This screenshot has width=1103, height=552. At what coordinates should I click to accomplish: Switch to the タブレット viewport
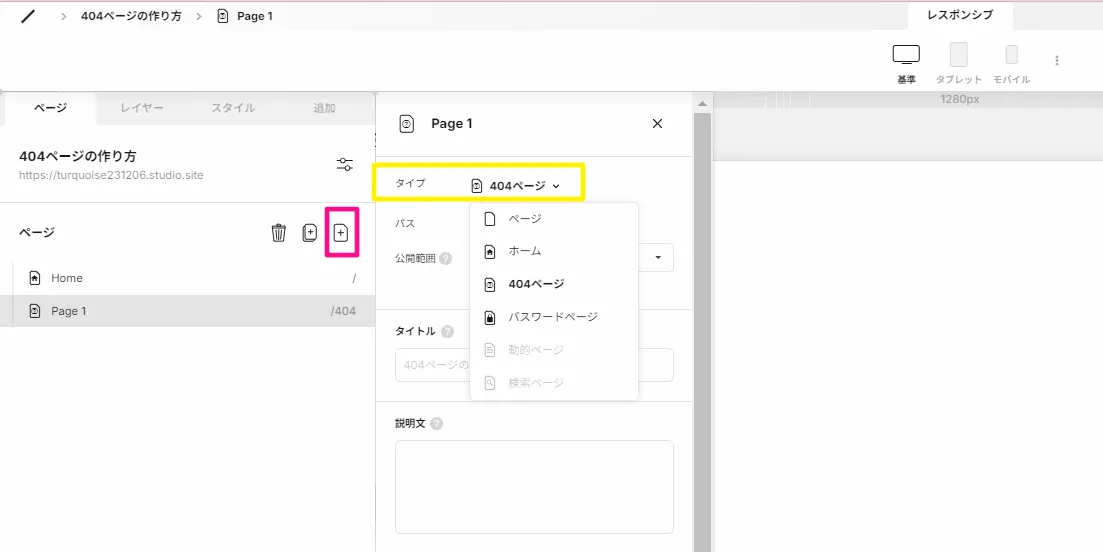point(959,64)
